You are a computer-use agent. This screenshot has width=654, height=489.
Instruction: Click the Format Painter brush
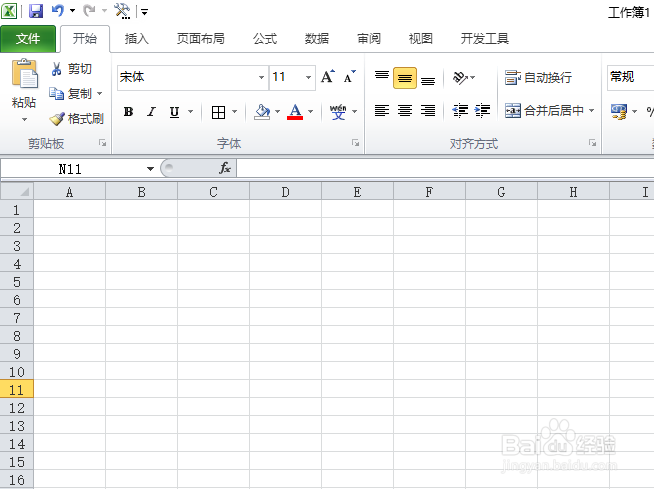76,118
